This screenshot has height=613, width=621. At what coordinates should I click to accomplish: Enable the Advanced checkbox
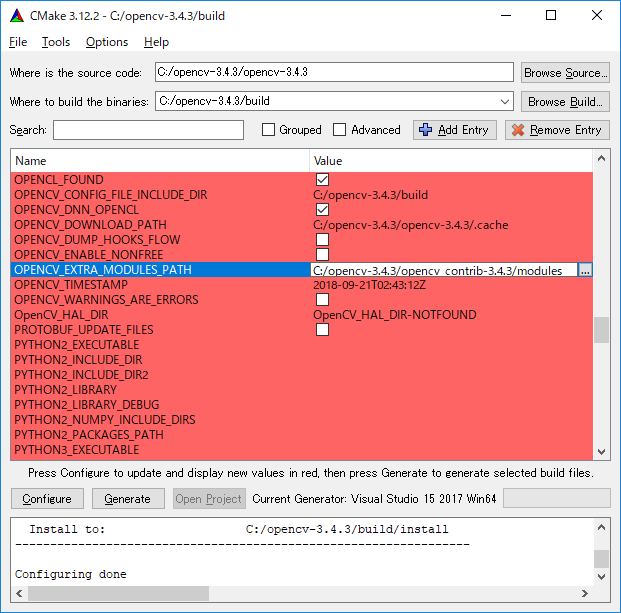339,129
